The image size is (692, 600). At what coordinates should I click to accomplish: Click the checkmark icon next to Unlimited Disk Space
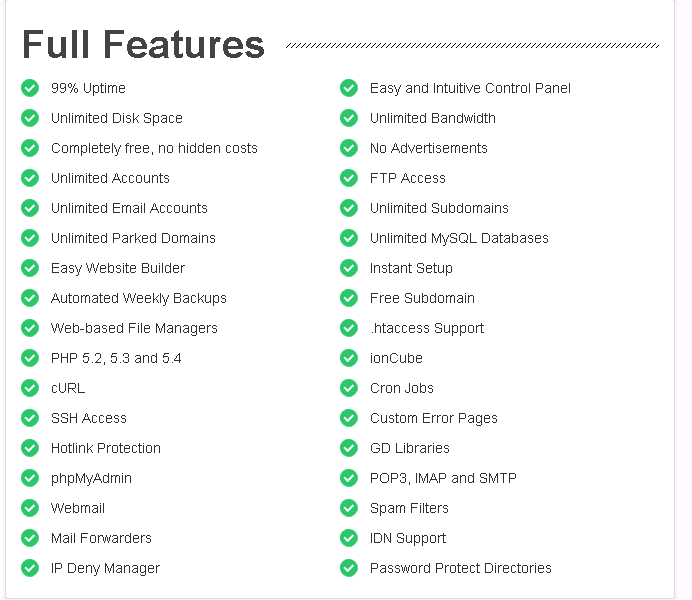pos(30,118)
